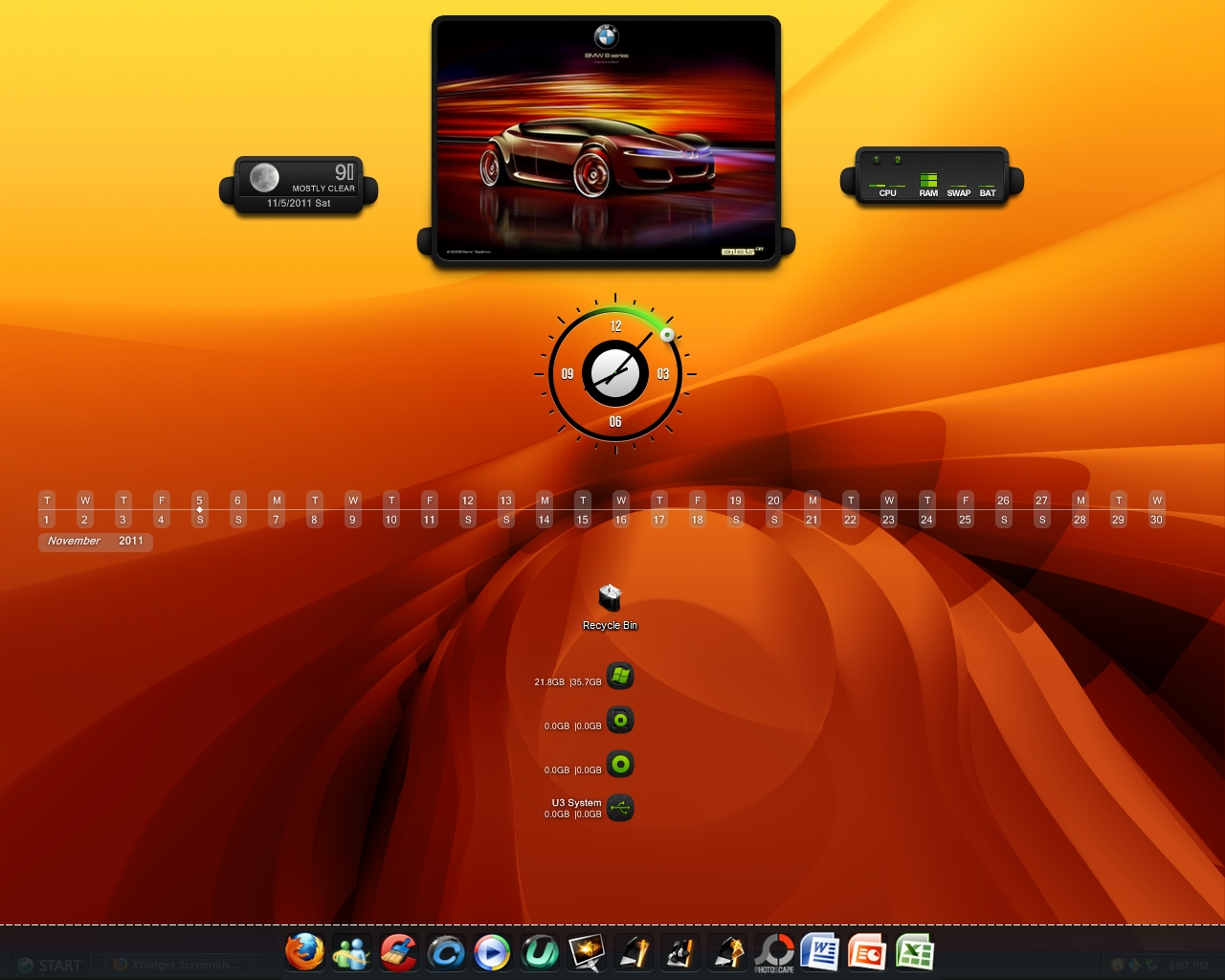Open uTorrent from the dock
Screen dimensions: 1225x980
(539, 952)
